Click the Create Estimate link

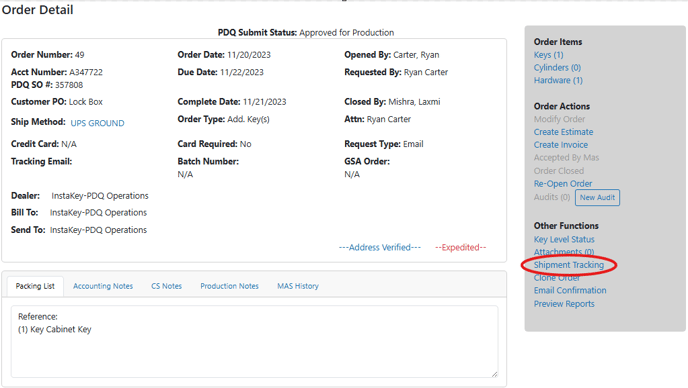563,132
